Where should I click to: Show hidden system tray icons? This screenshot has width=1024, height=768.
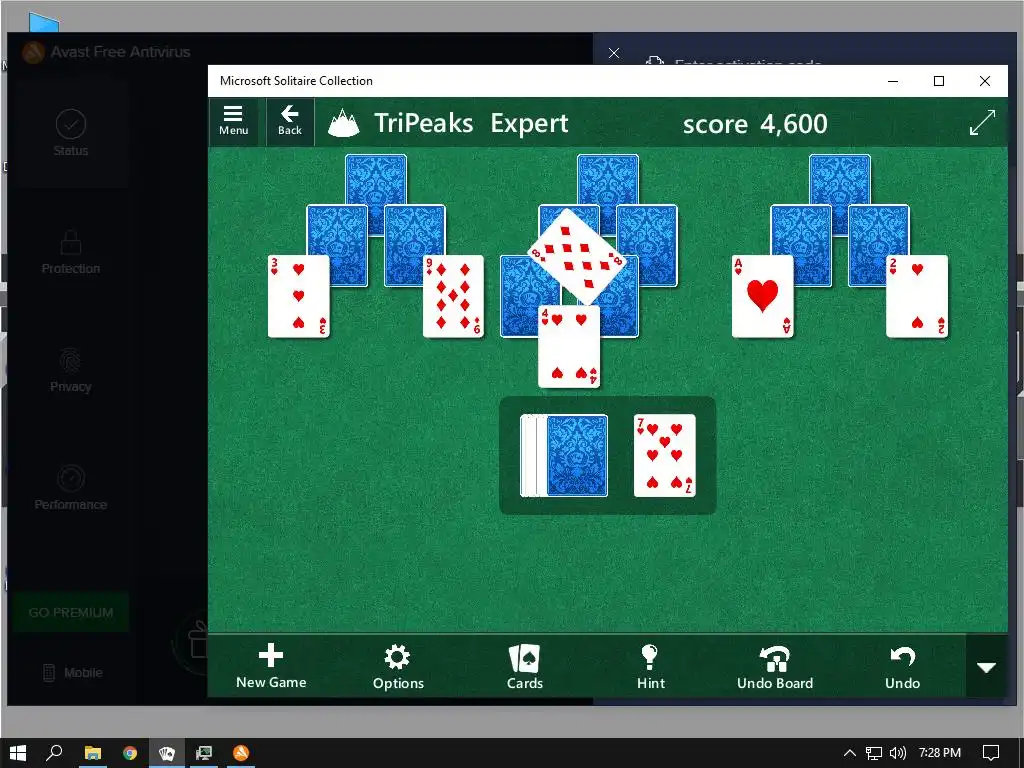[850, 753]
